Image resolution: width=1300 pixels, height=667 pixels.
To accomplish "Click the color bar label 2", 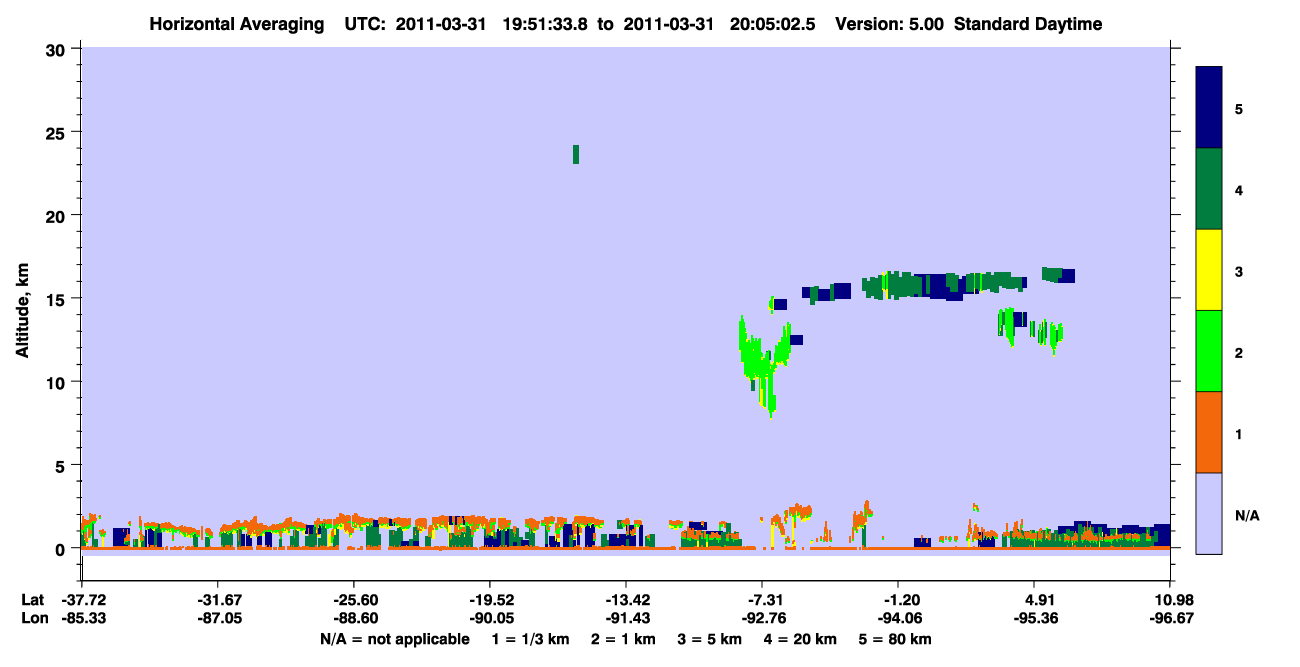I will pyautogui.click(x=1239, y=352).
